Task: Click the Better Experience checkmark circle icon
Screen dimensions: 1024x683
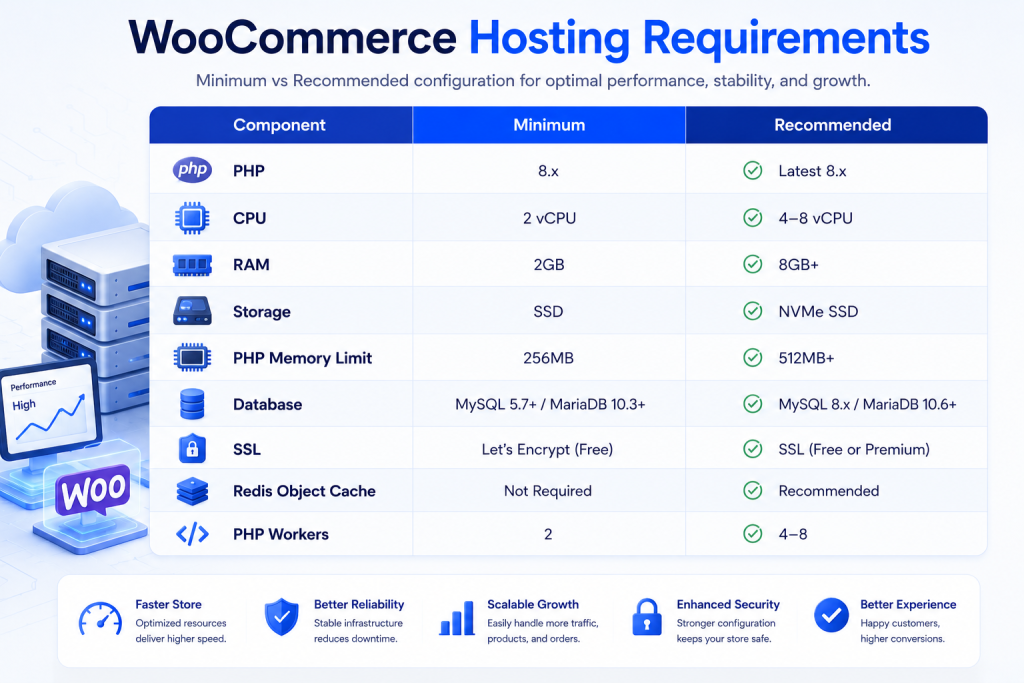Action: click(831, 615)
